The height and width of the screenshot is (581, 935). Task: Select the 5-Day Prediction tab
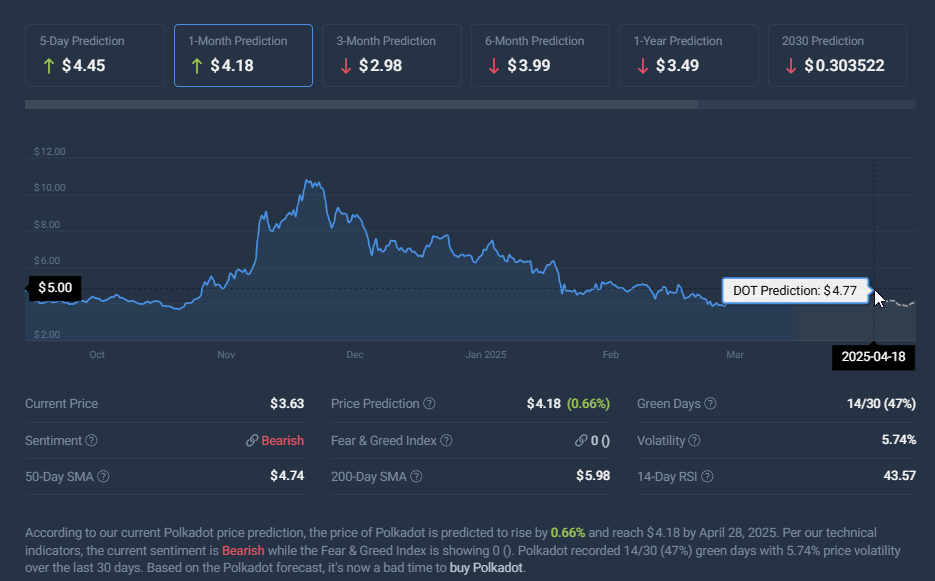(x=95, y=56)
